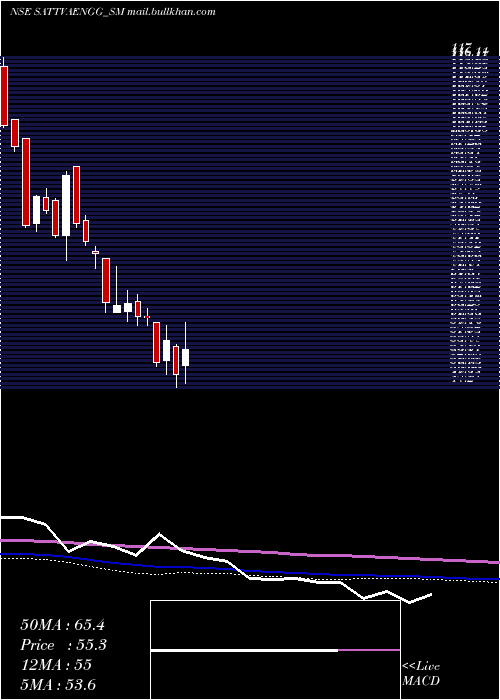500x700 pixels.
Task: Click the NSE SATTVAENGG_SM chart title
Action: pyautogui.click(x=112, y=12)
